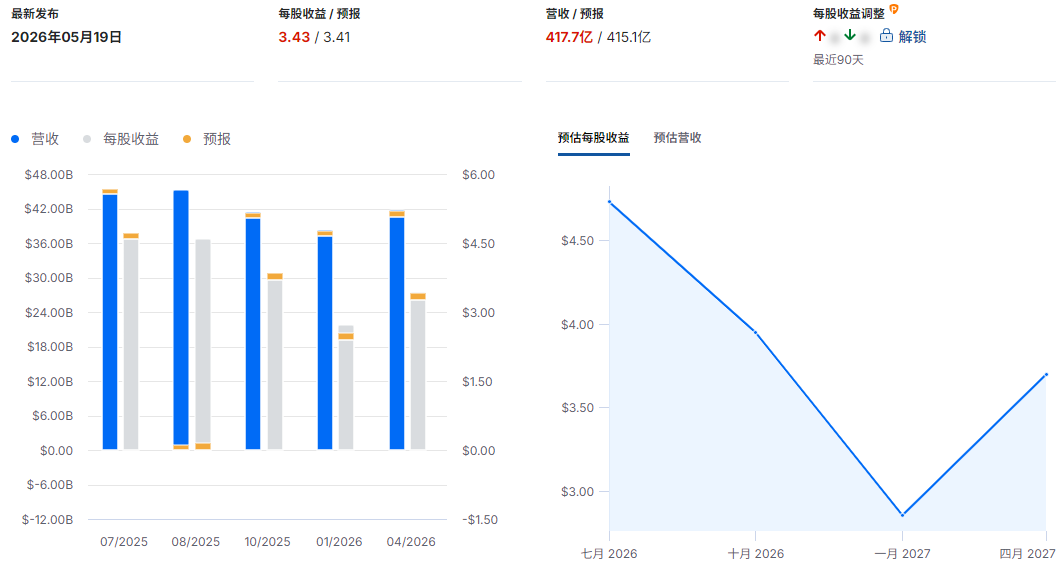Image resolution: width=1062 pixels, height=569 pixels.
Task: Click the actual revenue 417.7亿
Action: (569, 37)
